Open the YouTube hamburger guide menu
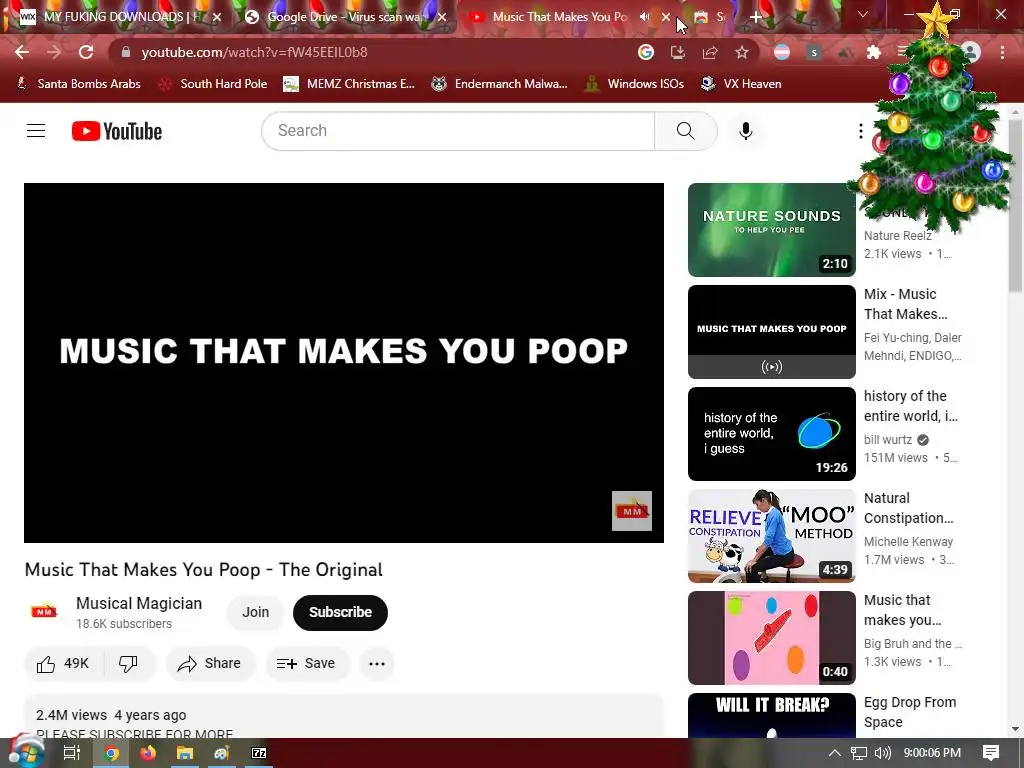1024x768 pixels. (x=36, y=131)
